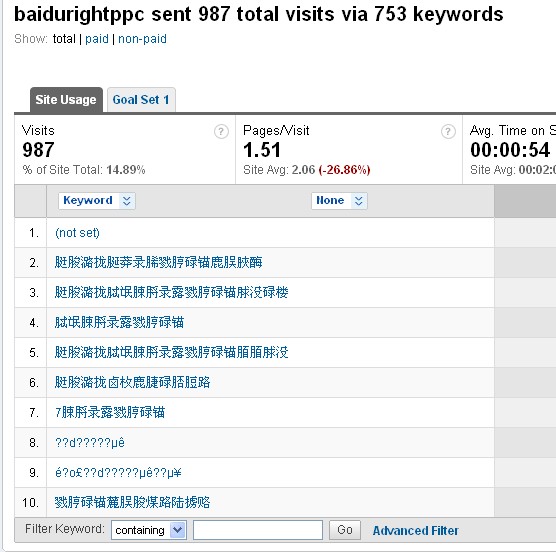The height and width of the screenshot is (552, 556).
Task: Open the keyword link in row 4
Action: (x=119, y=323)
